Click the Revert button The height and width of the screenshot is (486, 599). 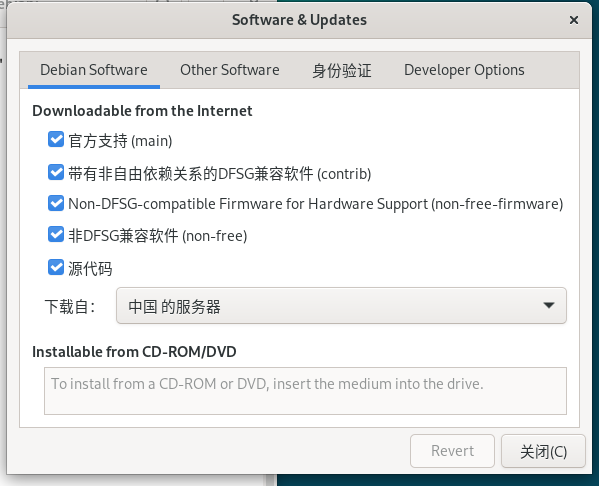click(x=452, y=451)
